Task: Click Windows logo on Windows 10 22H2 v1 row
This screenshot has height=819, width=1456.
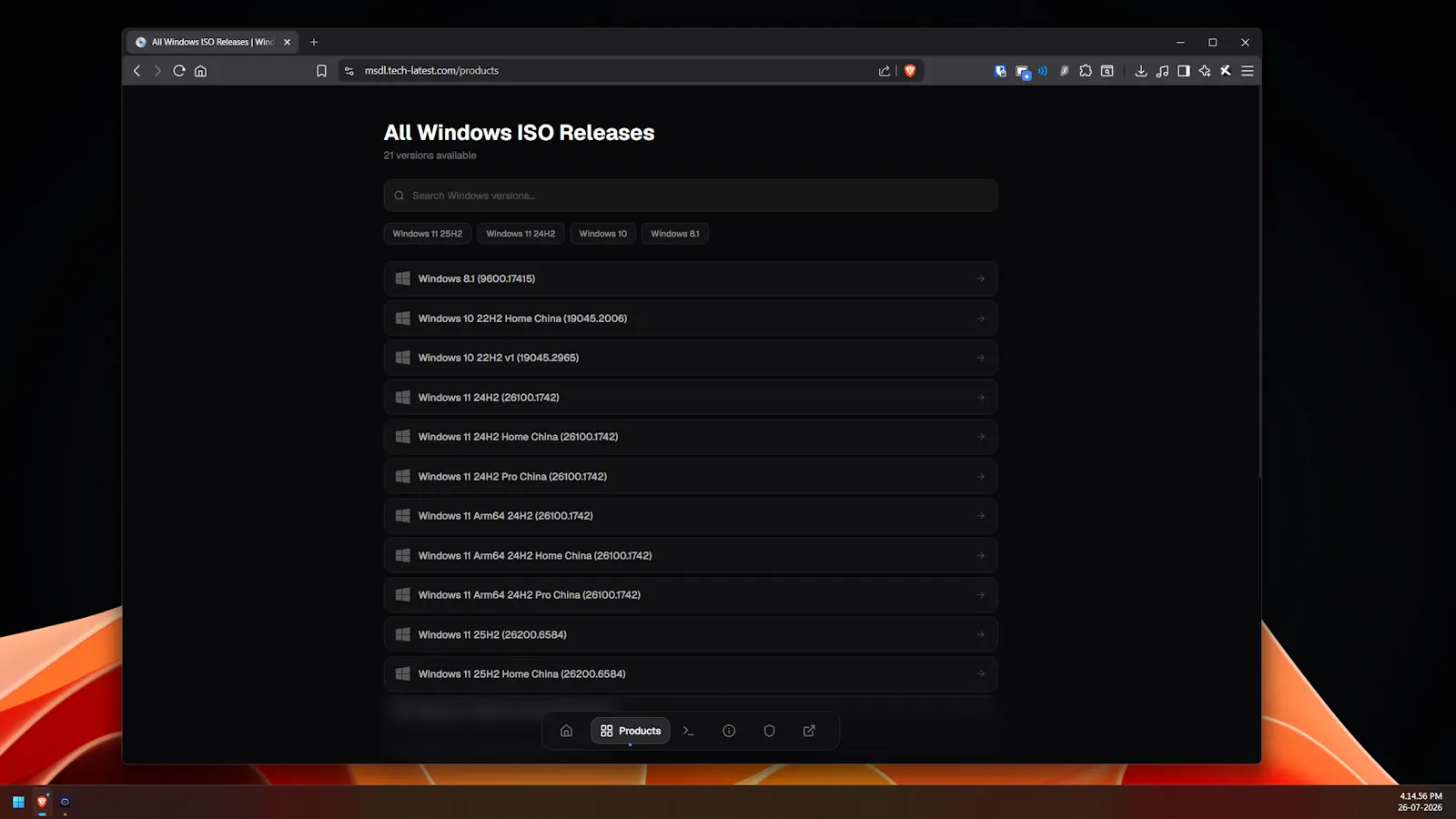Action: point(402,358)
